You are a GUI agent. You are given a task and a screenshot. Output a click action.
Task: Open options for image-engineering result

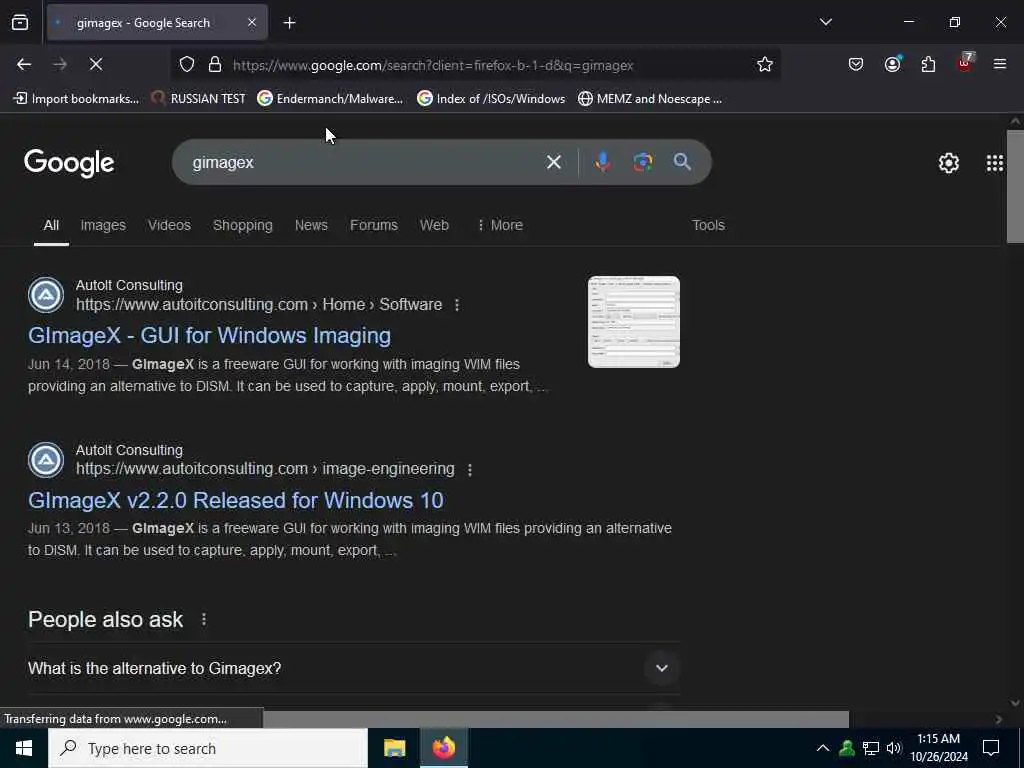pyautogui.click(x=470, y=470)
